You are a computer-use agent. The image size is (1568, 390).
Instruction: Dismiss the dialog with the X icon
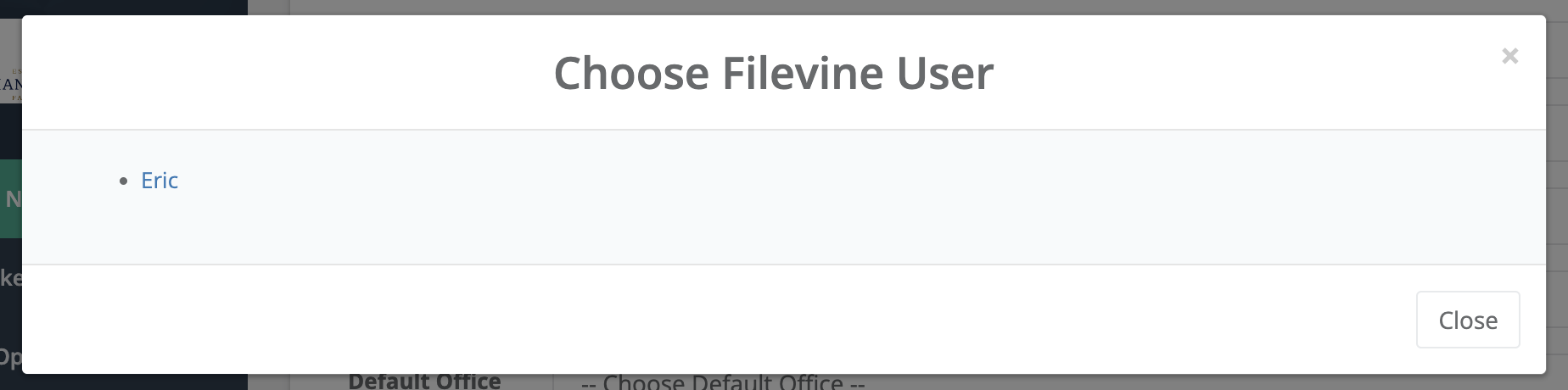1509,56
